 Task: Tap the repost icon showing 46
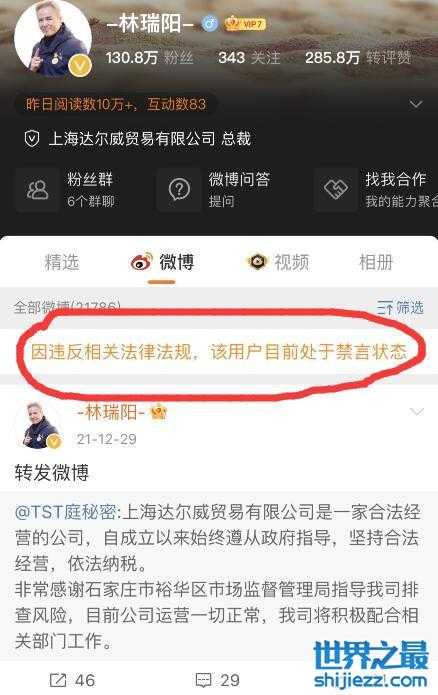pos(59,680)
